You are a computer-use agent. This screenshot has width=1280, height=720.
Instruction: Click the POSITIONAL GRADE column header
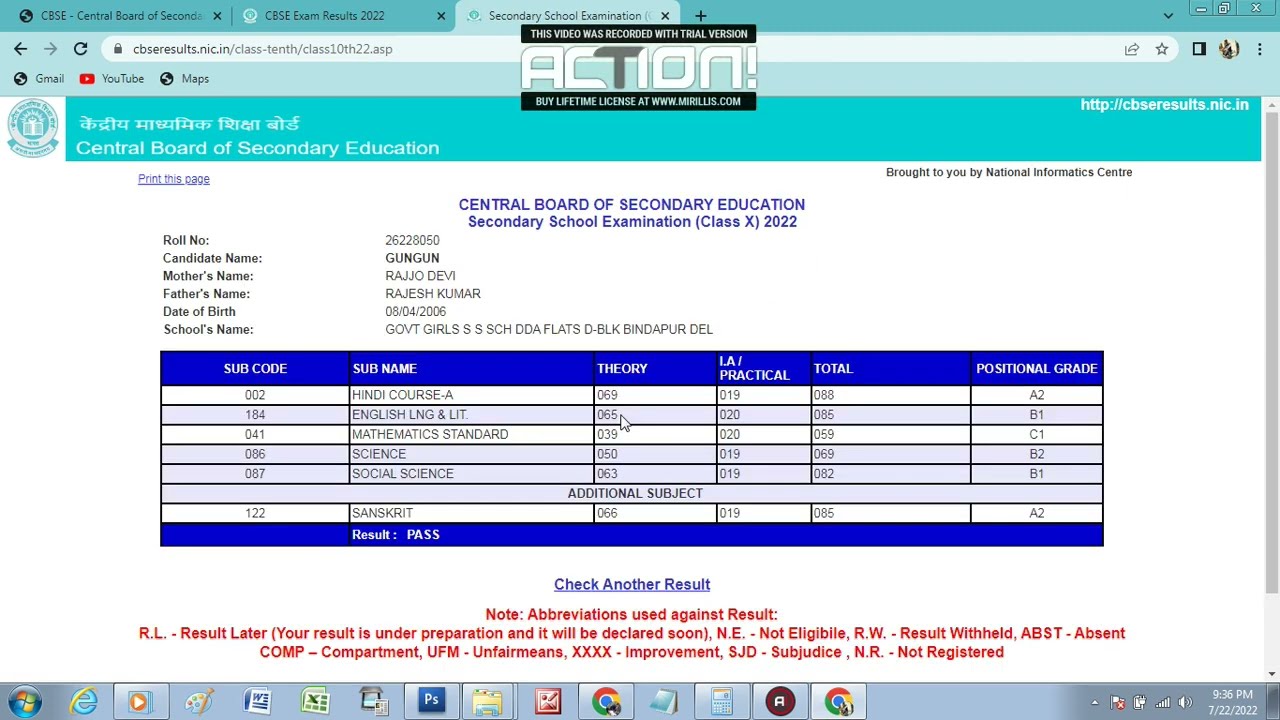click(x=1036, y=369)
